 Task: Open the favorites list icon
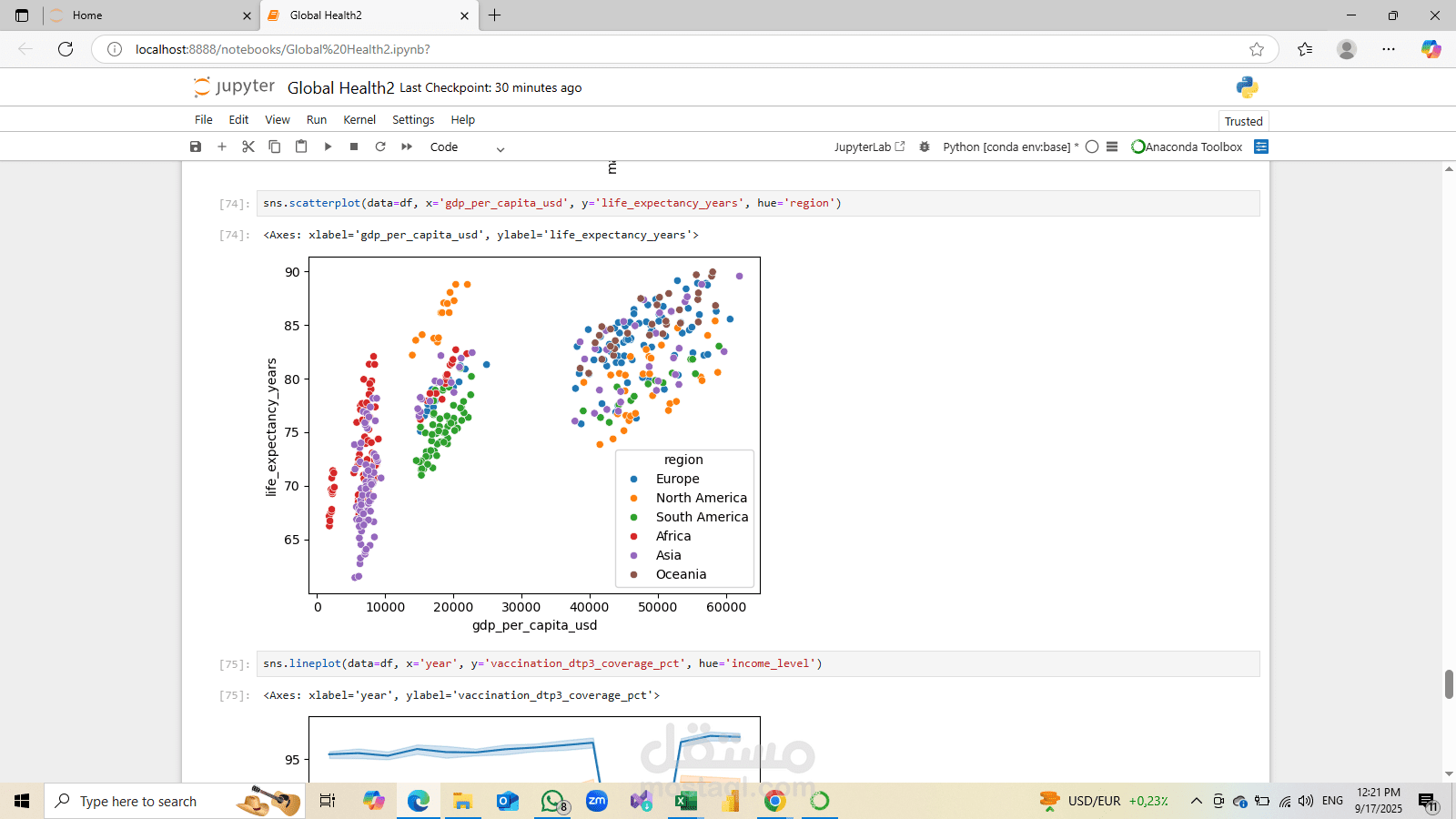[1305, 49]
